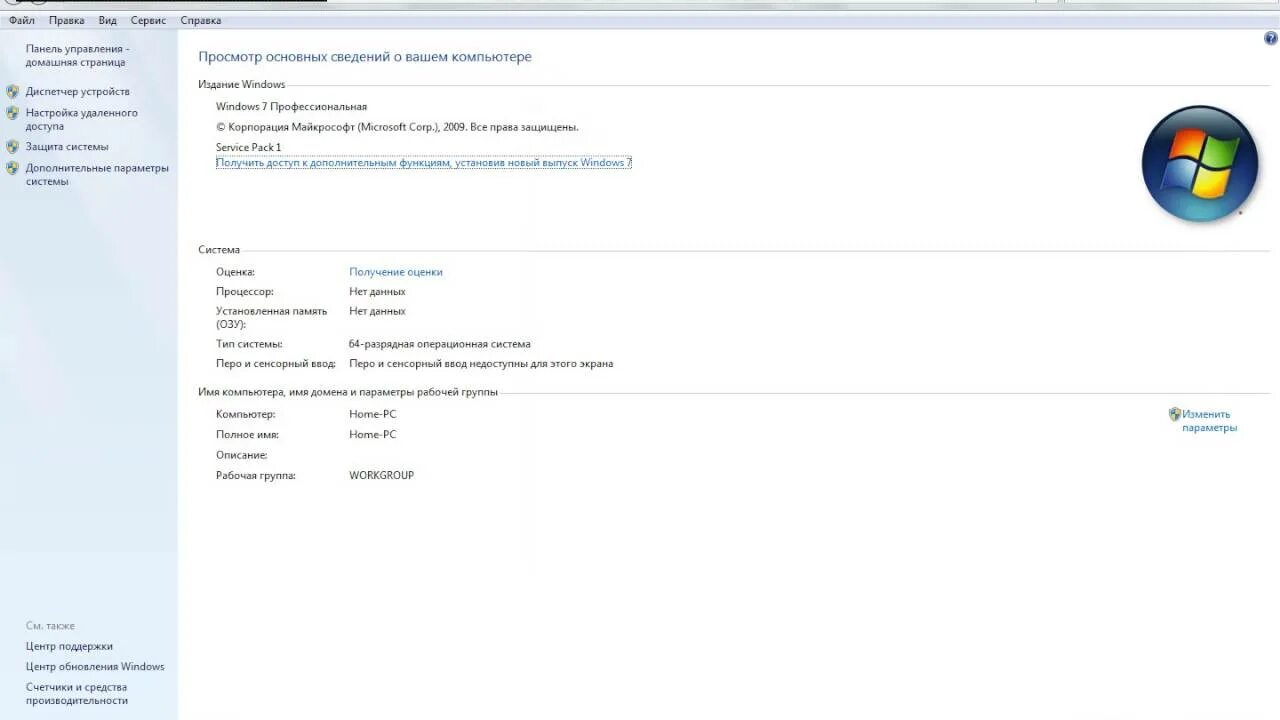Click the См. также label
This screenshot has width=1280, height=720.
point(50,626)
